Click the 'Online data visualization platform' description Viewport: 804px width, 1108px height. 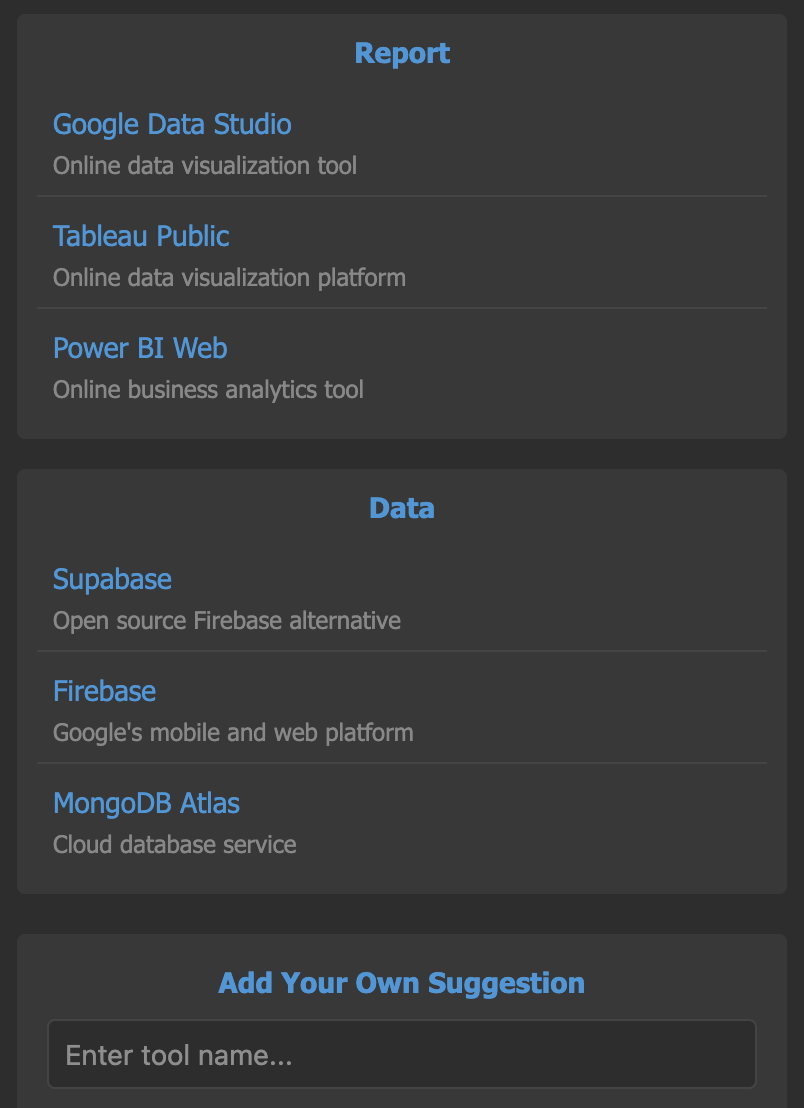coord(230,278)
